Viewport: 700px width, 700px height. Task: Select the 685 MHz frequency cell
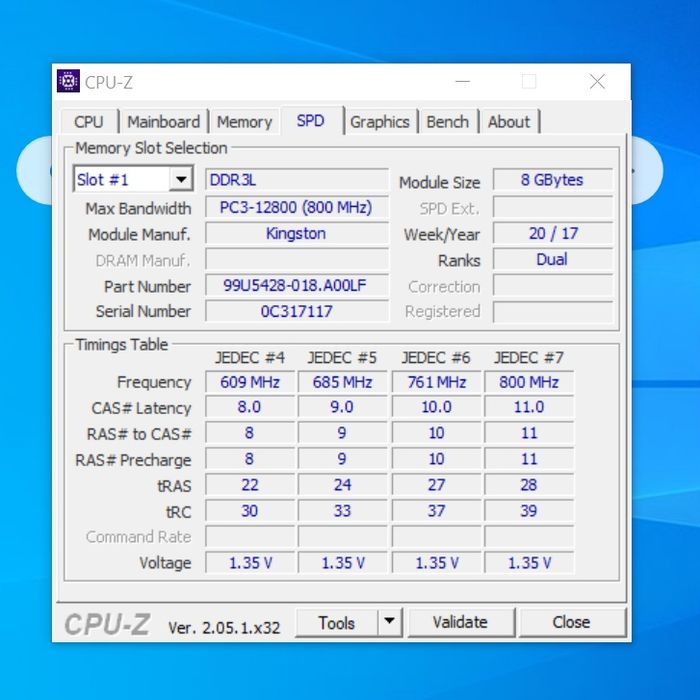[x=342, y=382]
